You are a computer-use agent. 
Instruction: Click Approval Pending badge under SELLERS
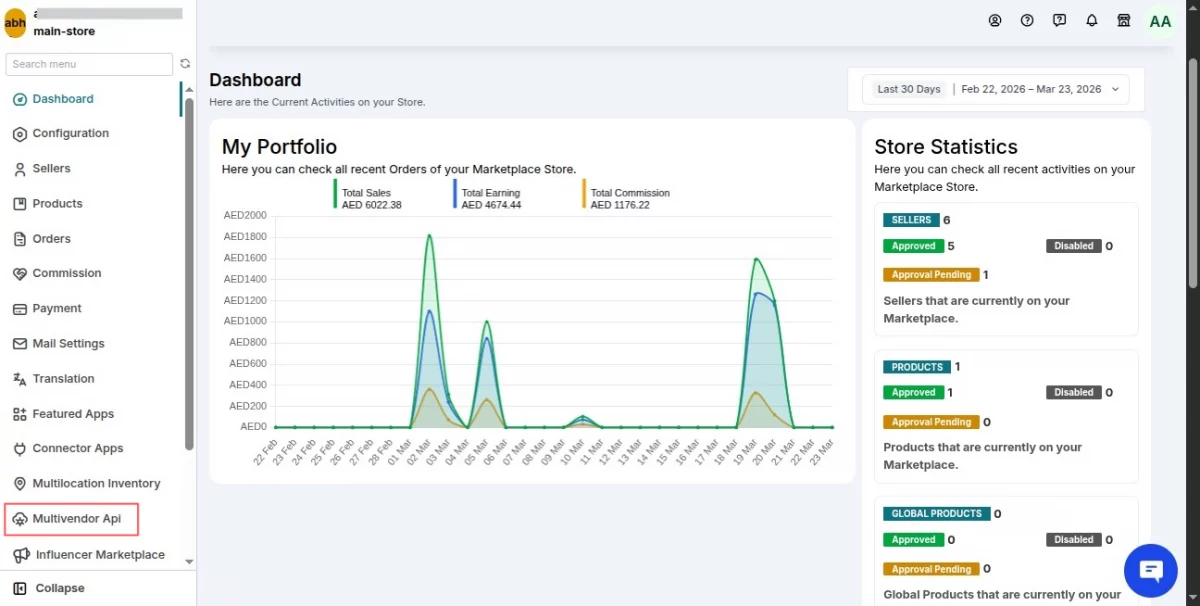pos(931,275)
